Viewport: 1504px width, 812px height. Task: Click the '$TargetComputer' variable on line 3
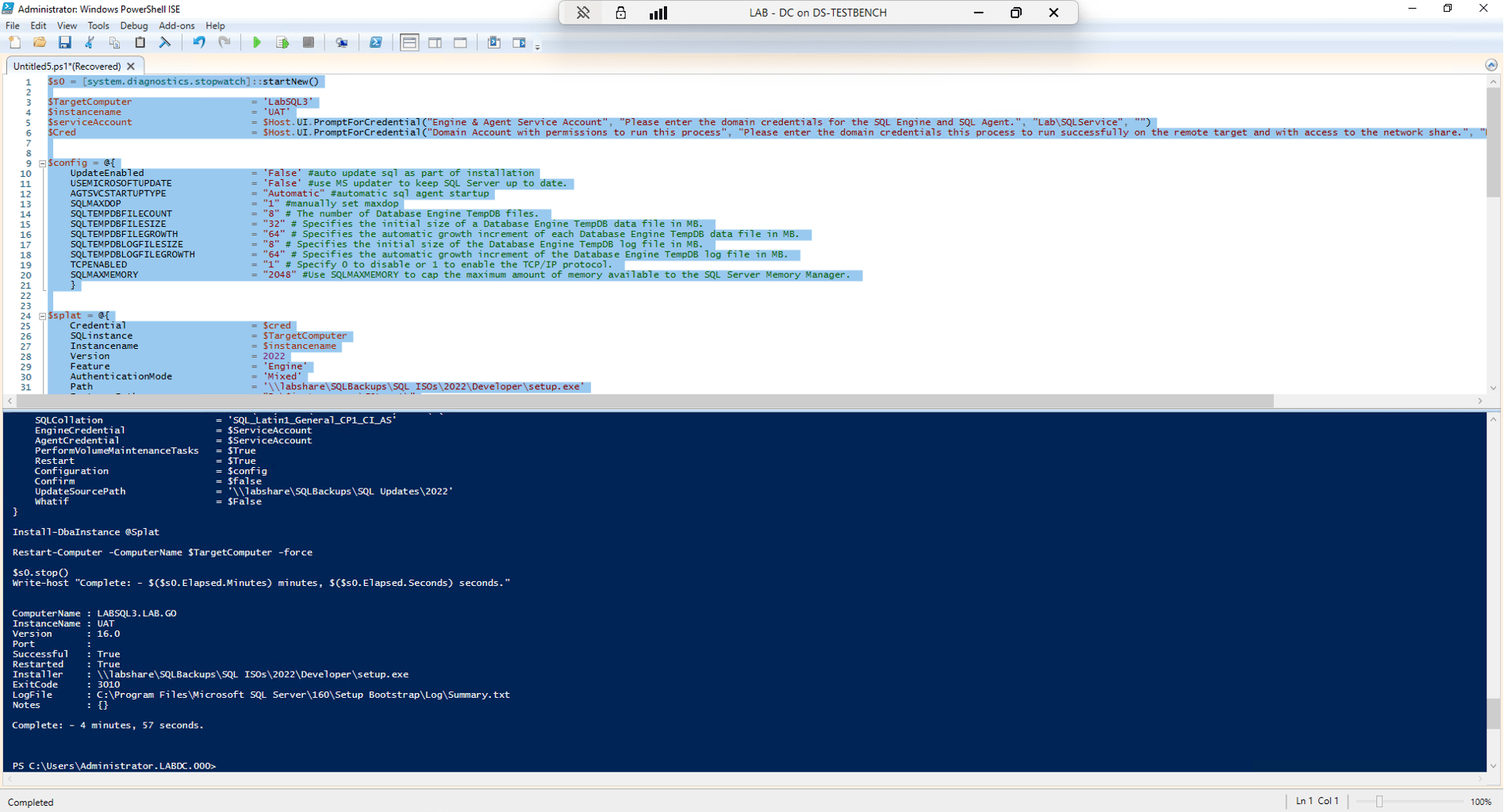point(90,102)
